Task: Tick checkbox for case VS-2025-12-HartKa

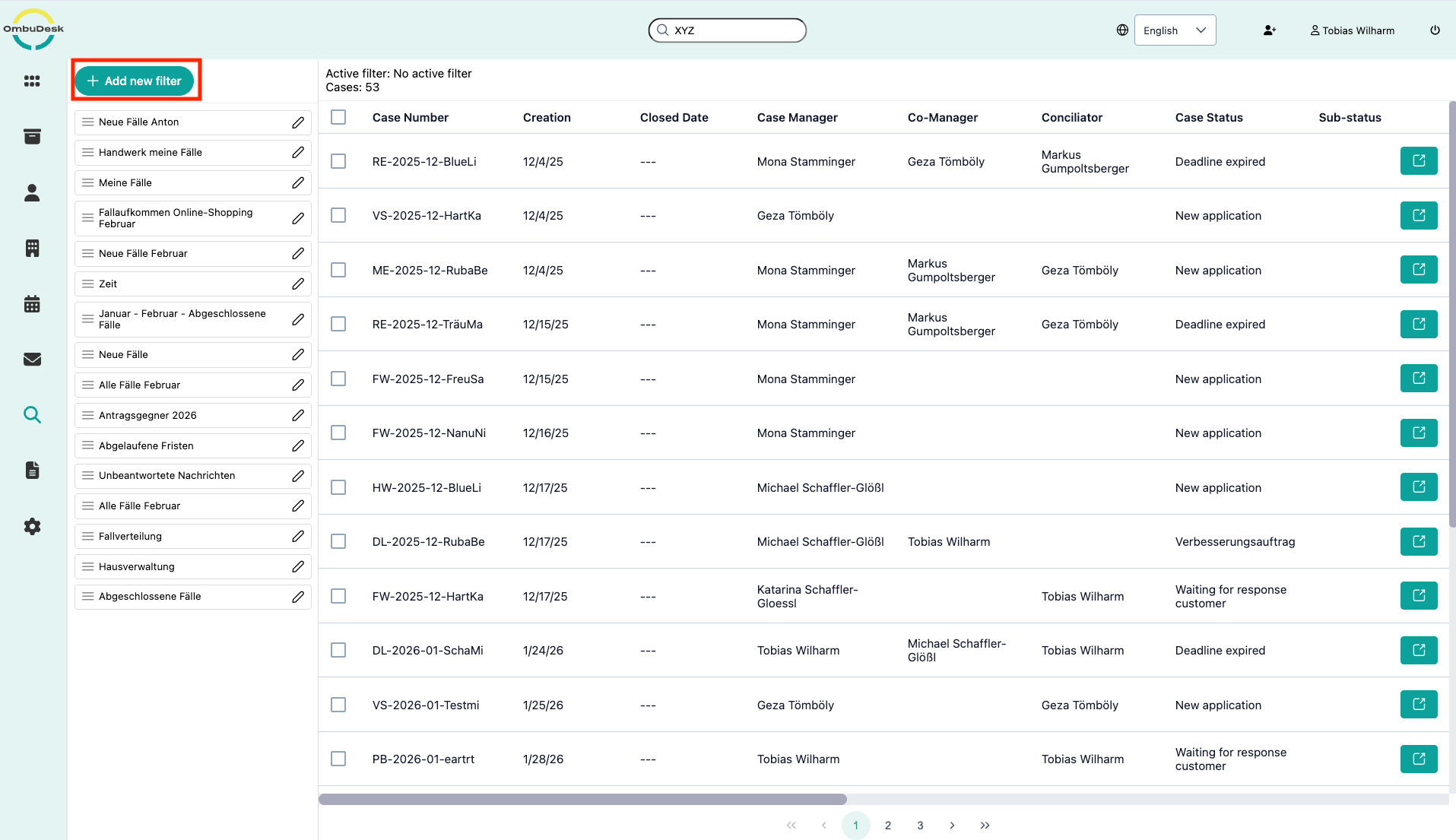Action: 338,216
